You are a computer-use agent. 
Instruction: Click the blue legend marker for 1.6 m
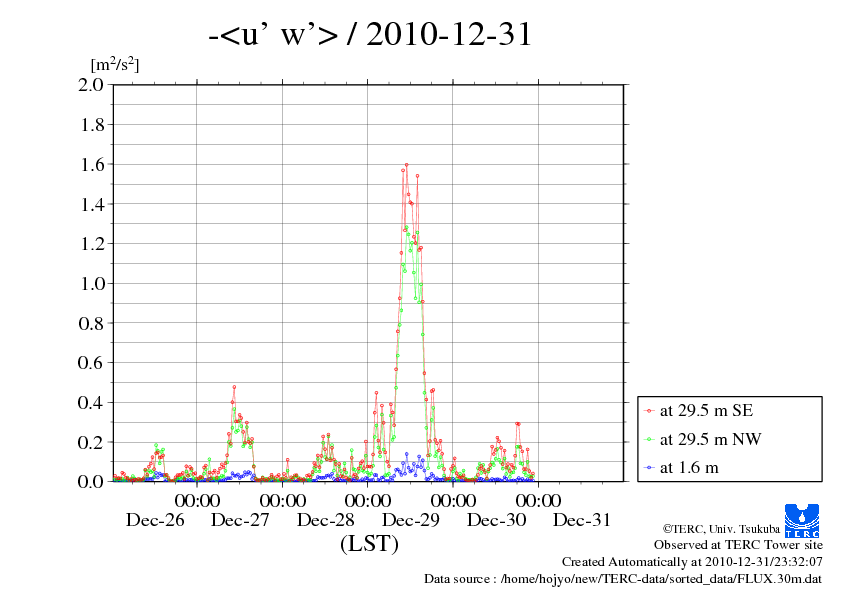pyautogui.click(x=649, y=468)
